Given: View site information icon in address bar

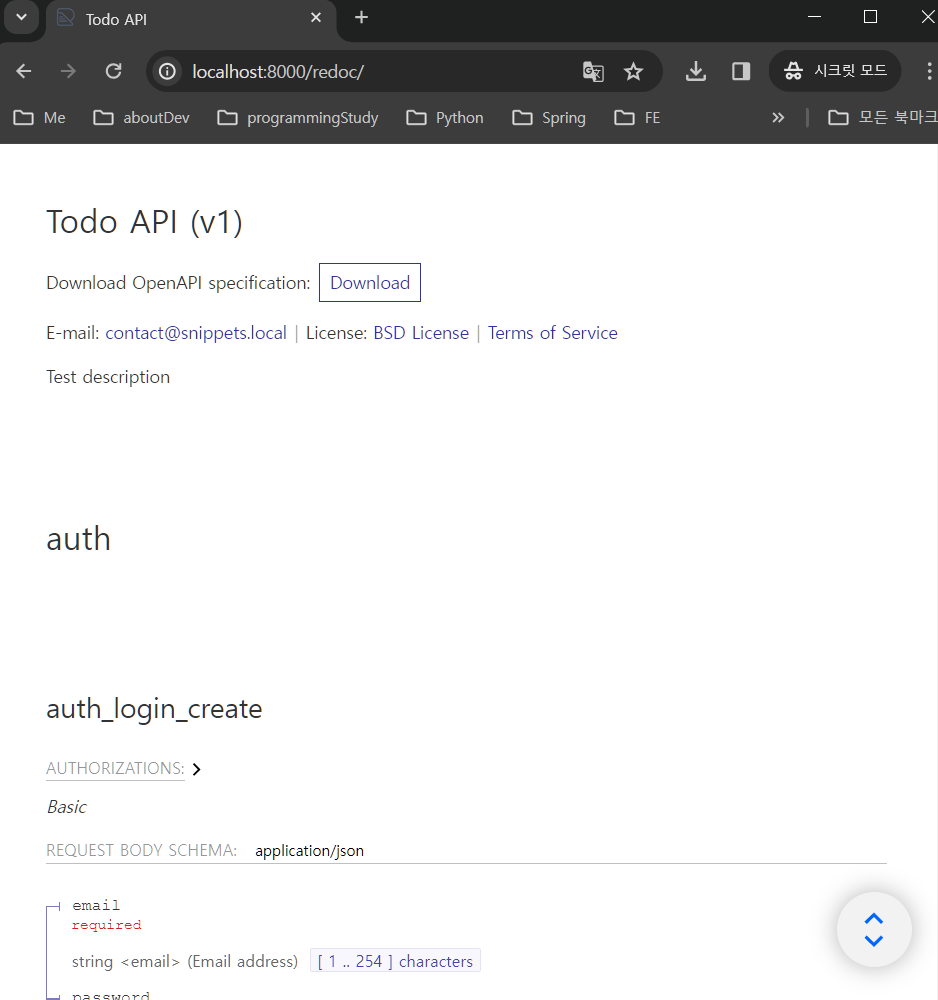Looking at the screenshot, I should (x=167, y=71).
